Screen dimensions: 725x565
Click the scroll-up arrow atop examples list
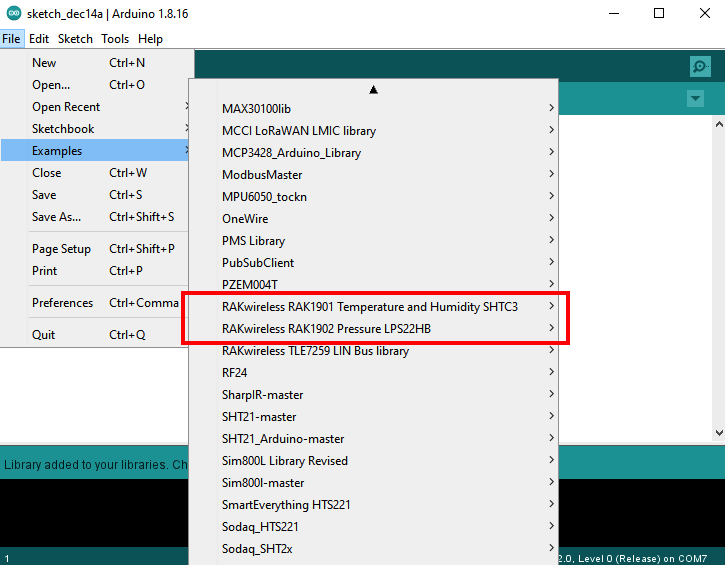pyautogui.click(x=374, y=90)
